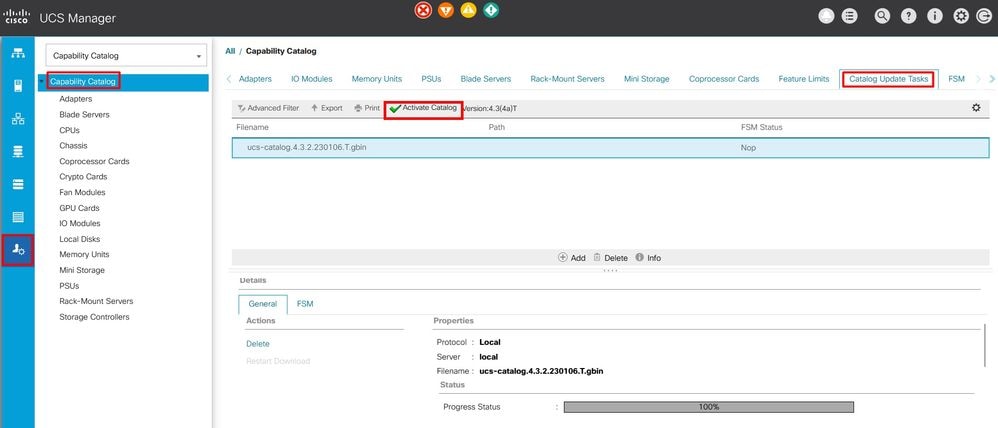Collapse the Capability Catalog tree node
The width and height of the screenshot is (998, 428).
42,82
